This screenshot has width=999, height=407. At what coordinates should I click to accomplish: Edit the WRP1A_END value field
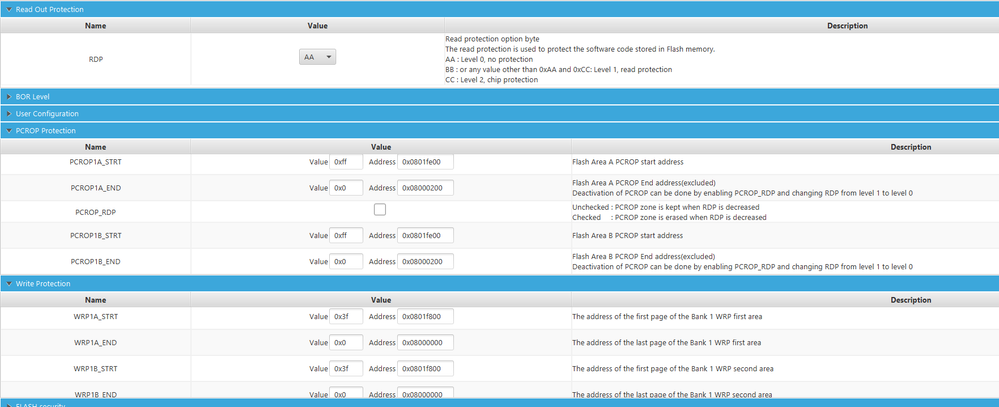coord(346,343)
